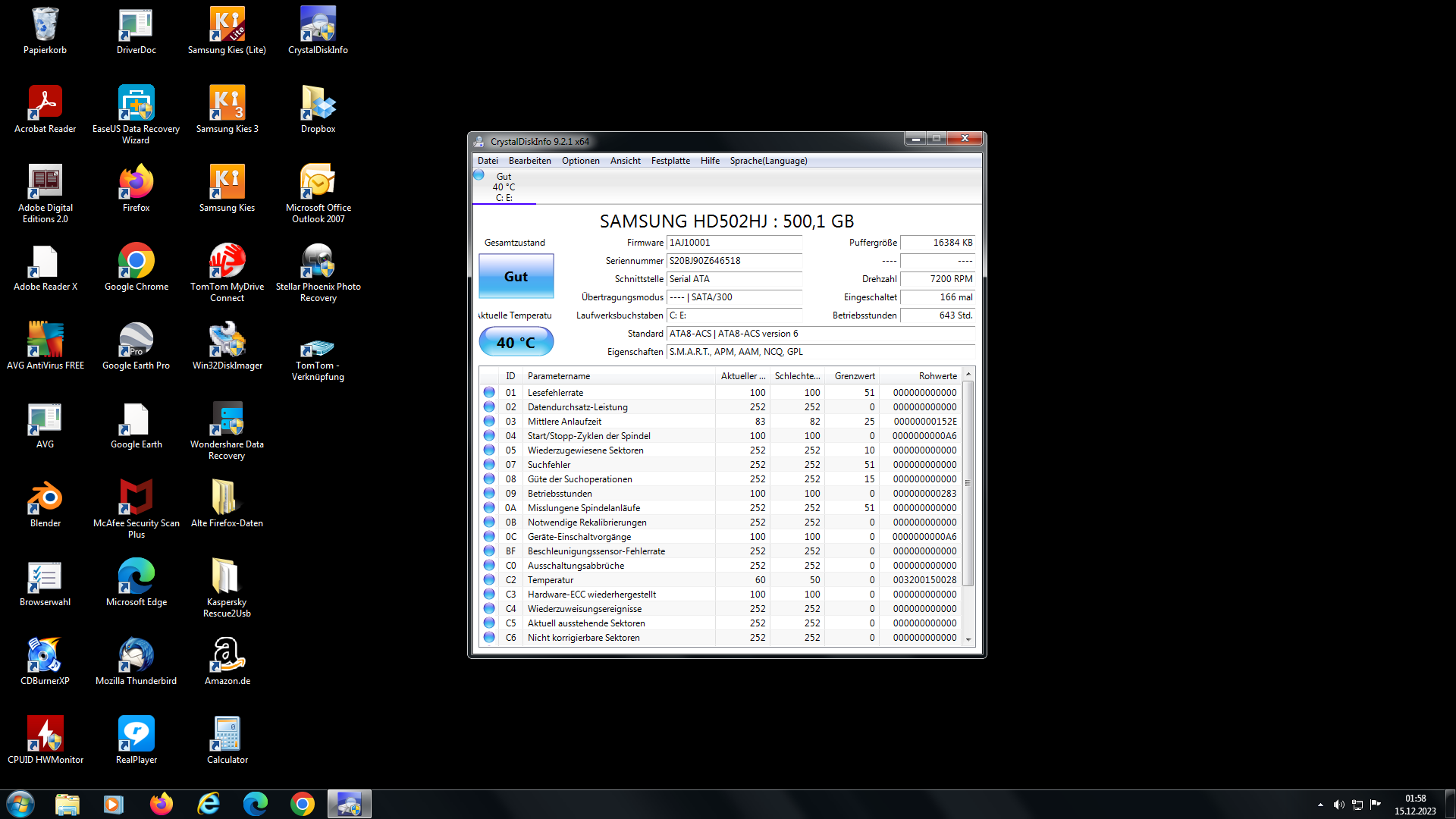Open the Optionen menu
This screenshot has width=1456, height=819.
point(580,161)
